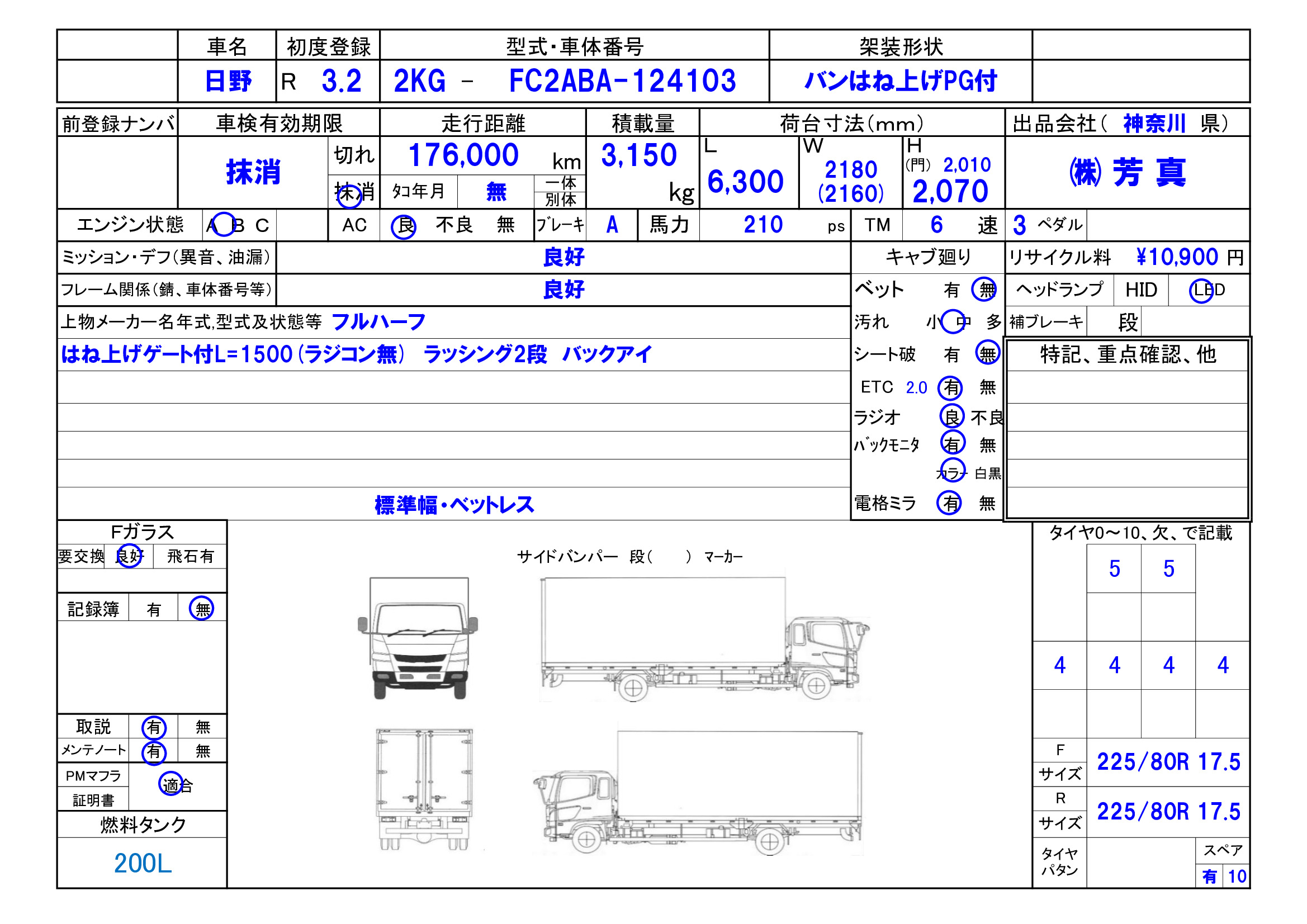Click frame condition 良好
The image size is (1307, 924).
point(563,290)
